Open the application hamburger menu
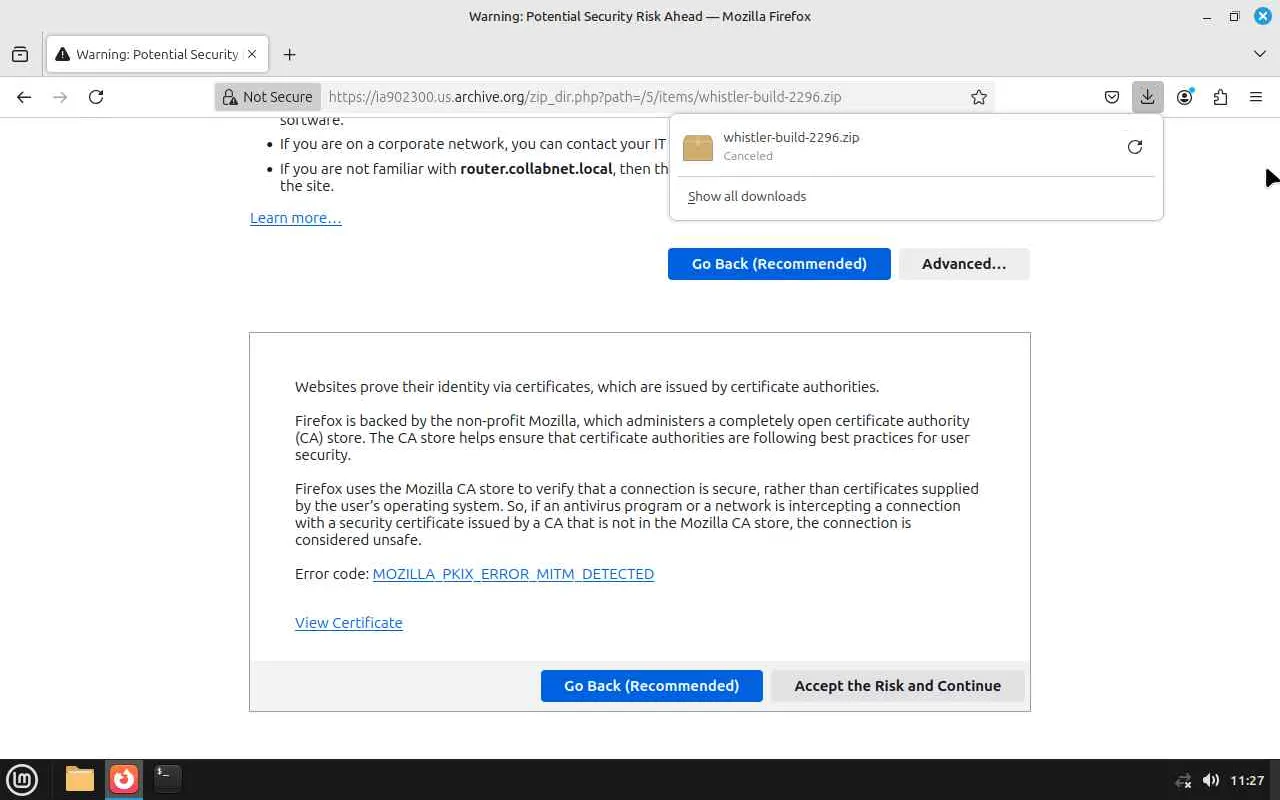This screenshot has height=800, width=1280. pos(1256,97)
